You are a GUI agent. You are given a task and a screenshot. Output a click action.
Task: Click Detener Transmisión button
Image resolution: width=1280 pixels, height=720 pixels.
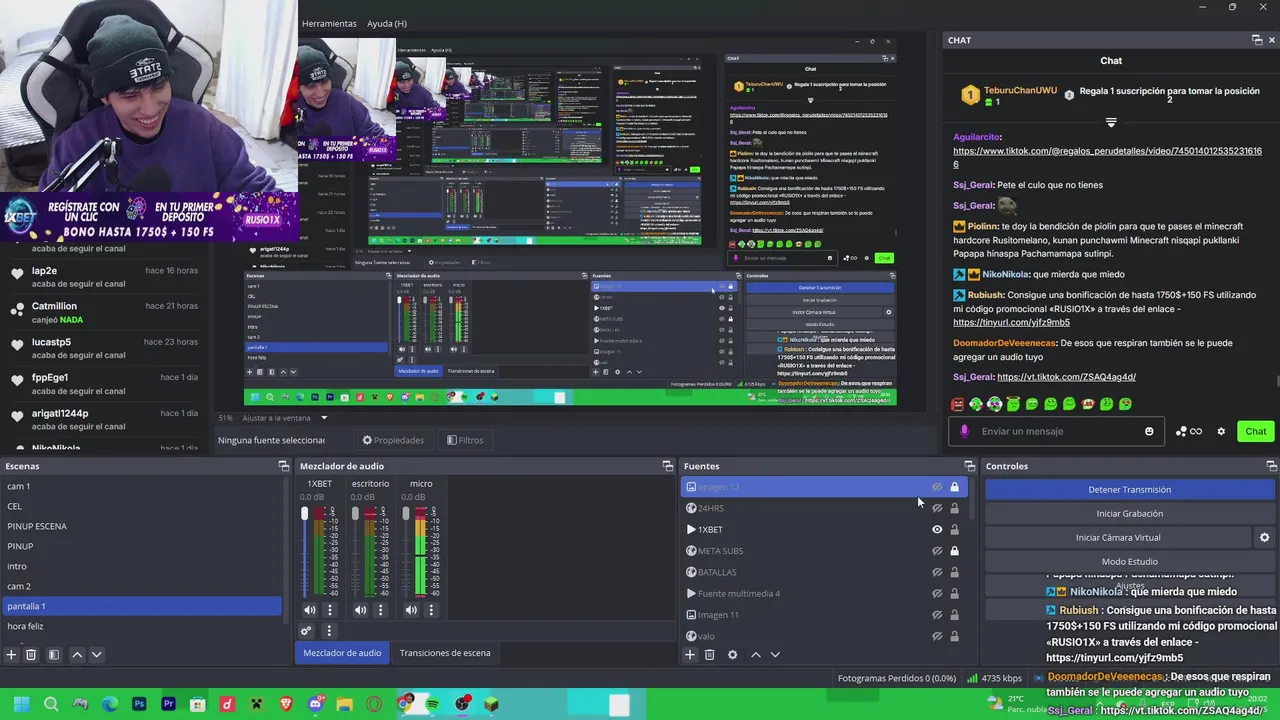click(1129, 489)
